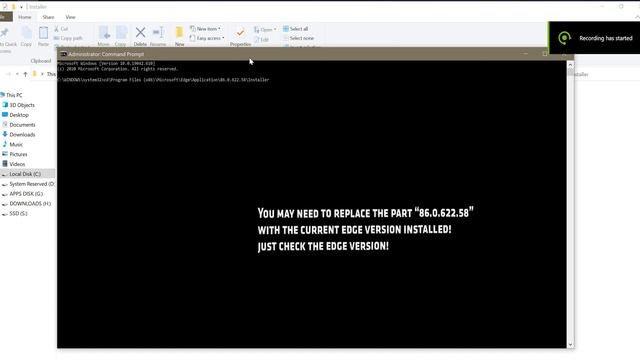
Task: Click Select all in the ribbon
Action: coord(296,29)
